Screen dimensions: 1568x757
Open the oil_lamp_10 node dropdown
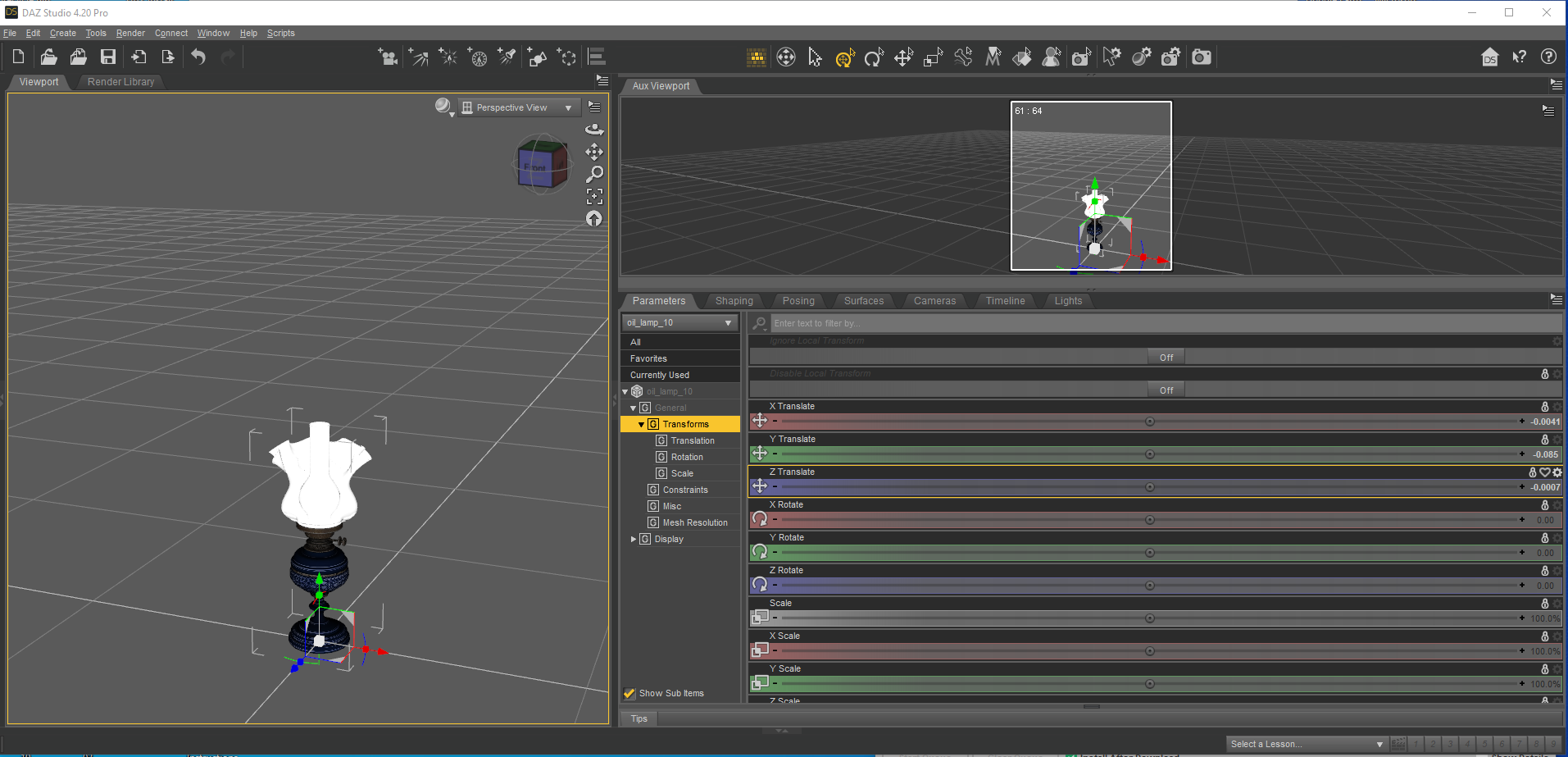[x=679, y=322]
